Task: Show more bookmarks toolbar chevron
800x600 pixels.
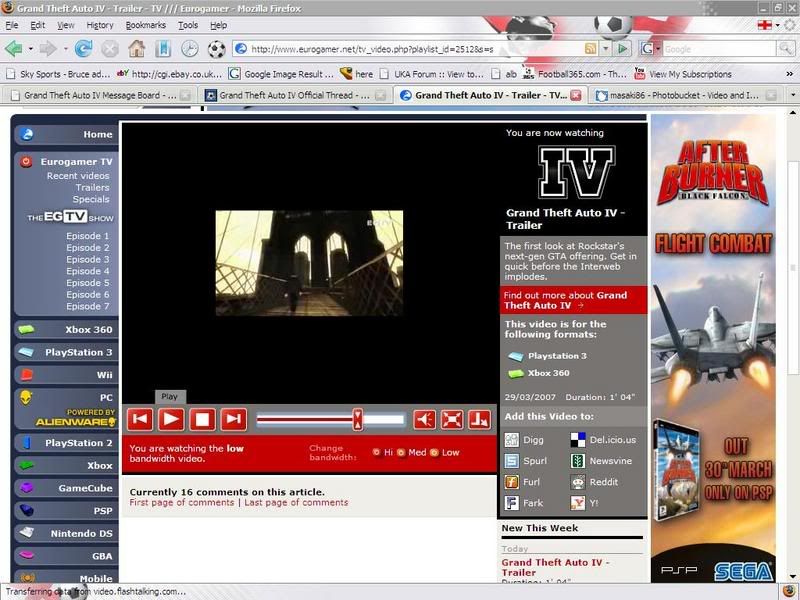Action: point(789,74)
